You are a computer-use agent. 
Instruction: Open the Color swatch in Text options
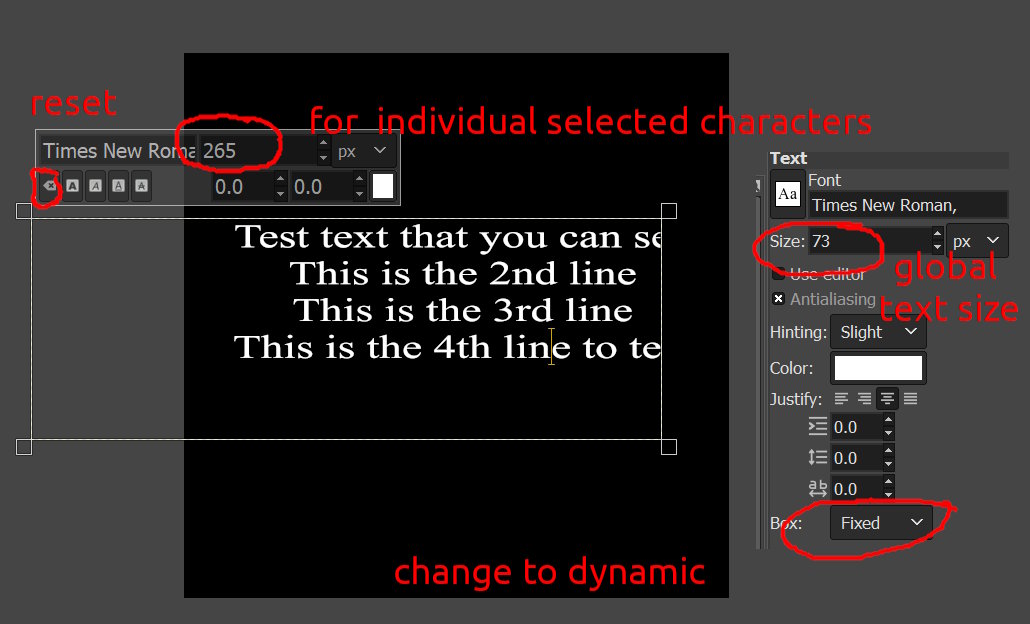pyautogui.click(x=878, y=368)
